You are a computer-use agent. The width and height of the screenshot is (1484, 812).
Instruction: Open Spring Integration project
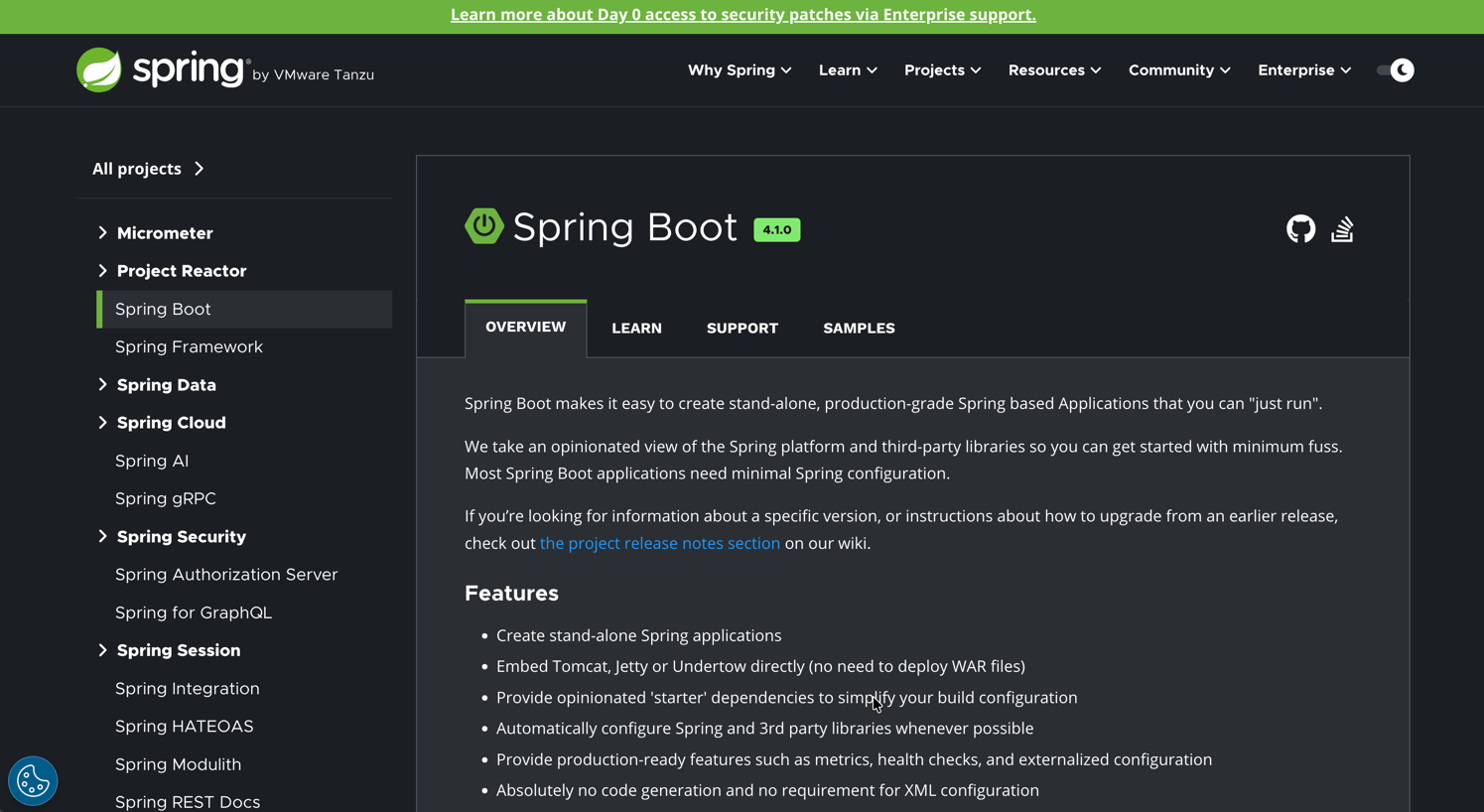[188, 689]
